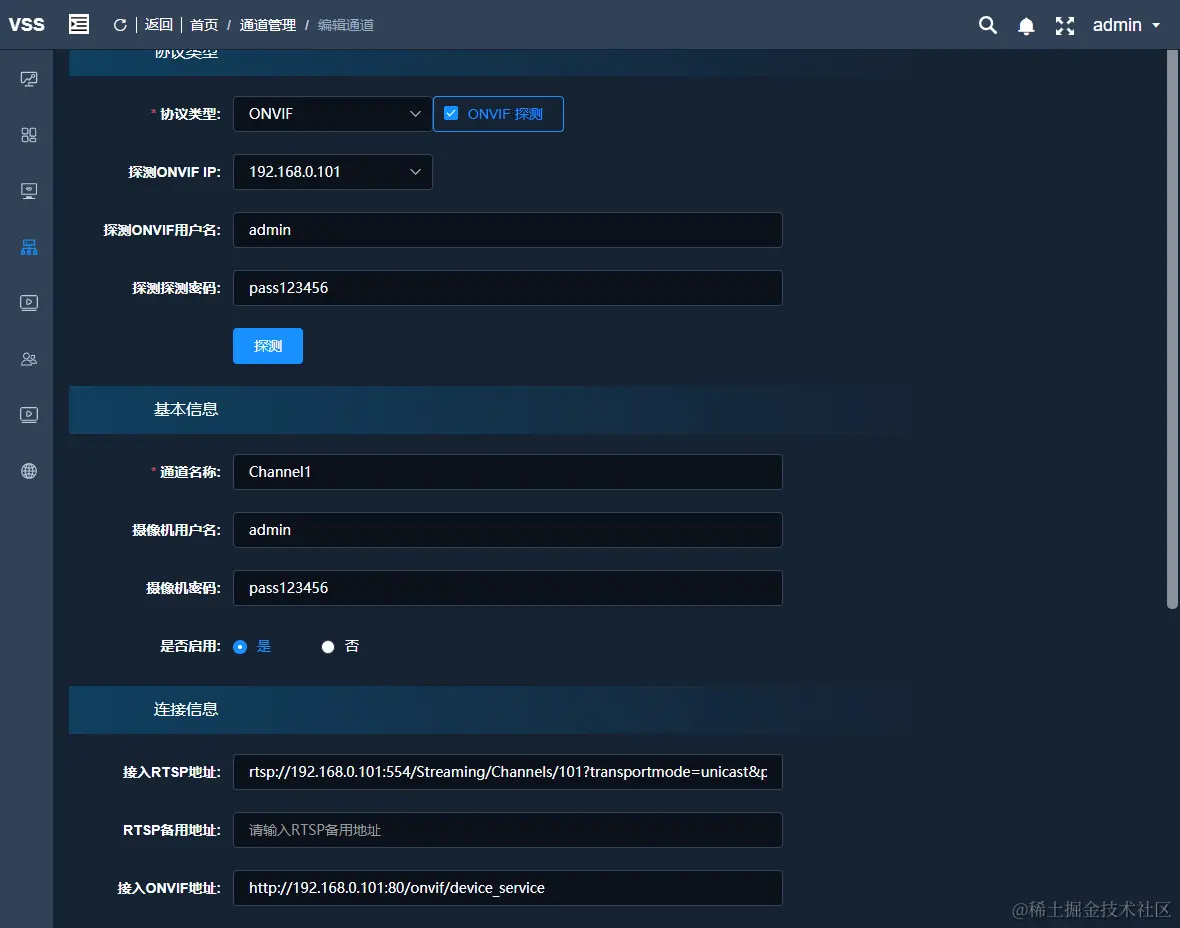Viewport: 1180px width, 928px height.
Task: Focus the 探测ONVIF用户名 field
Action: coord(508,230)
